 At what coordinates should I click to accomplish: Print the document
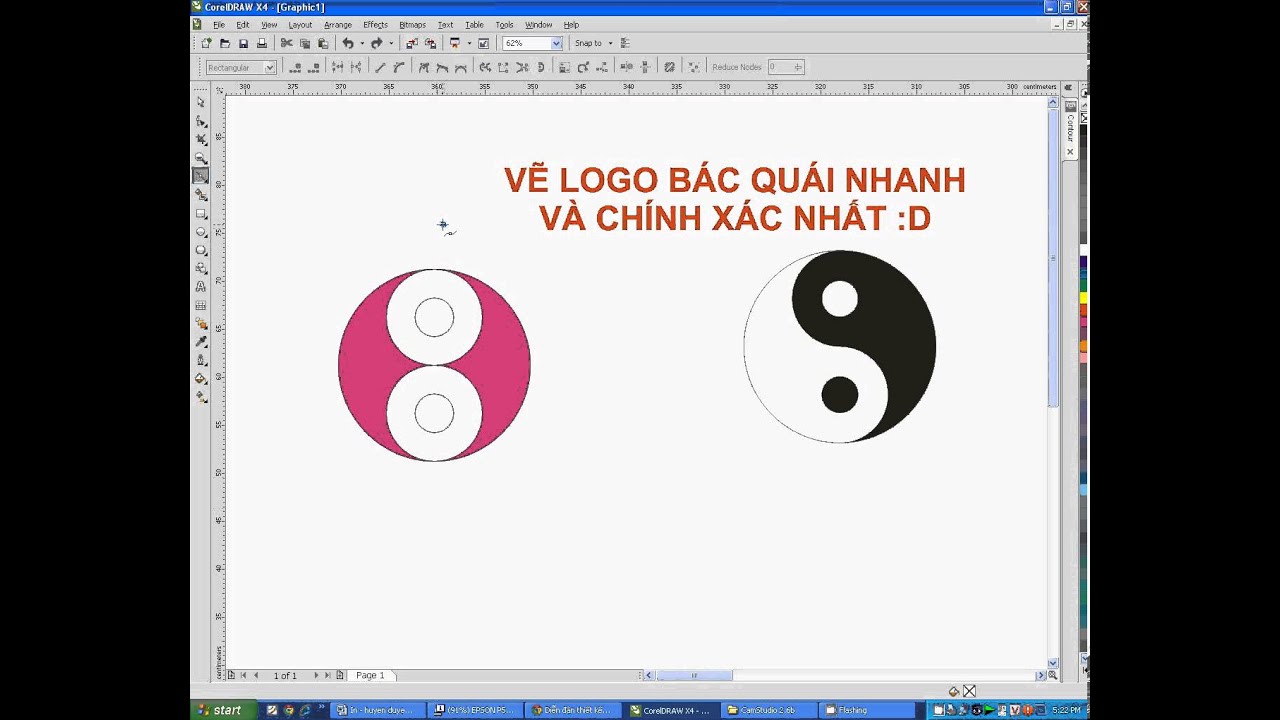pos(262,43)
